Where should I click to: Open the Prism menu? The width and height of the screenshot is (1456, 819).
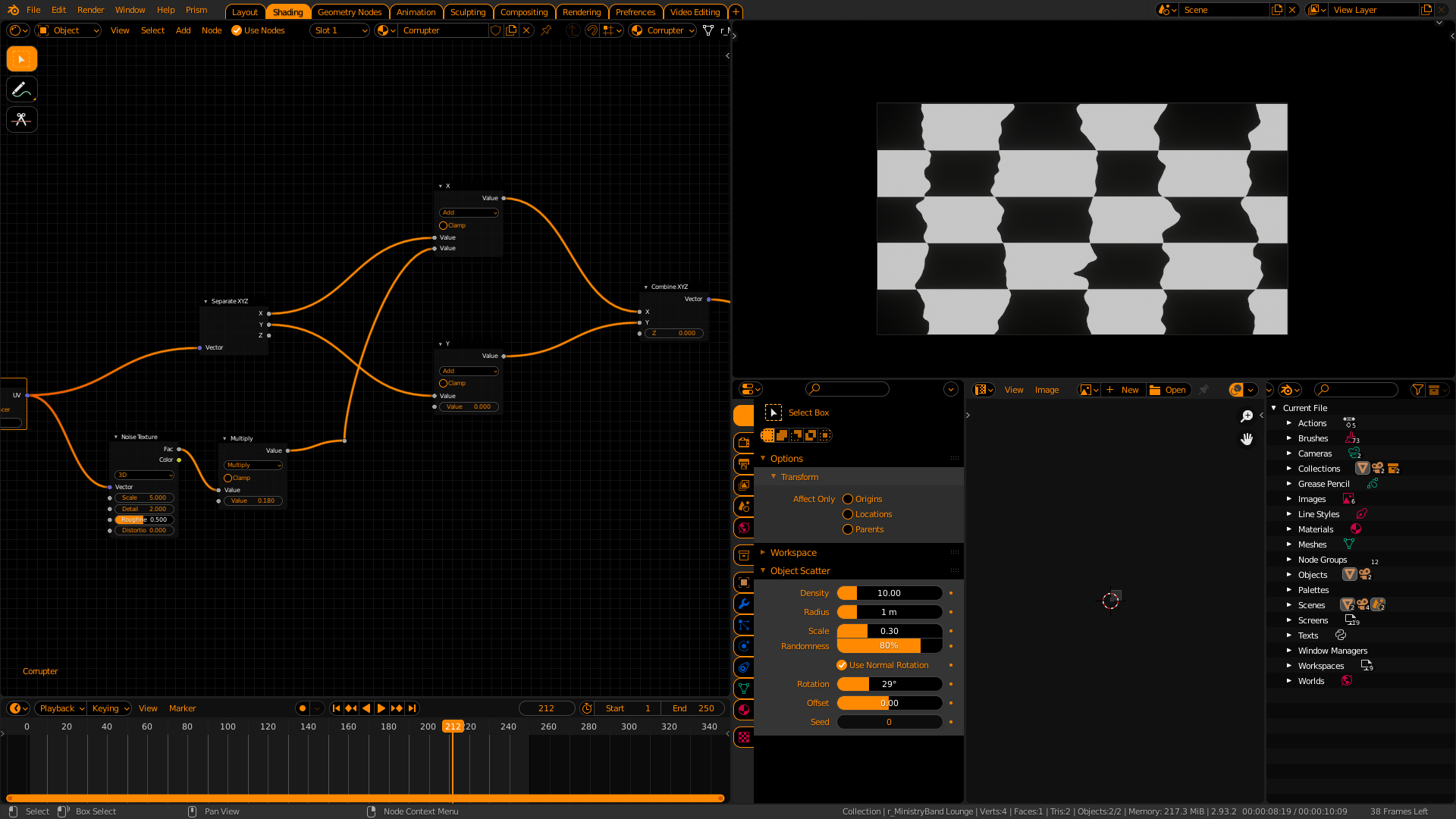(196, 10)
